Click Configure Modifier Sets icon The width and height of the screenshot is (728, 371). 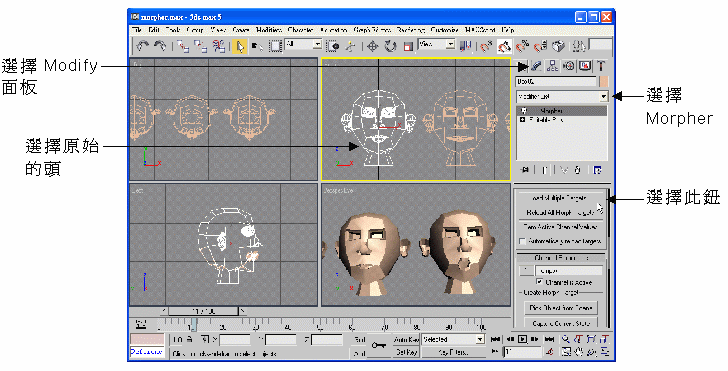598,170
